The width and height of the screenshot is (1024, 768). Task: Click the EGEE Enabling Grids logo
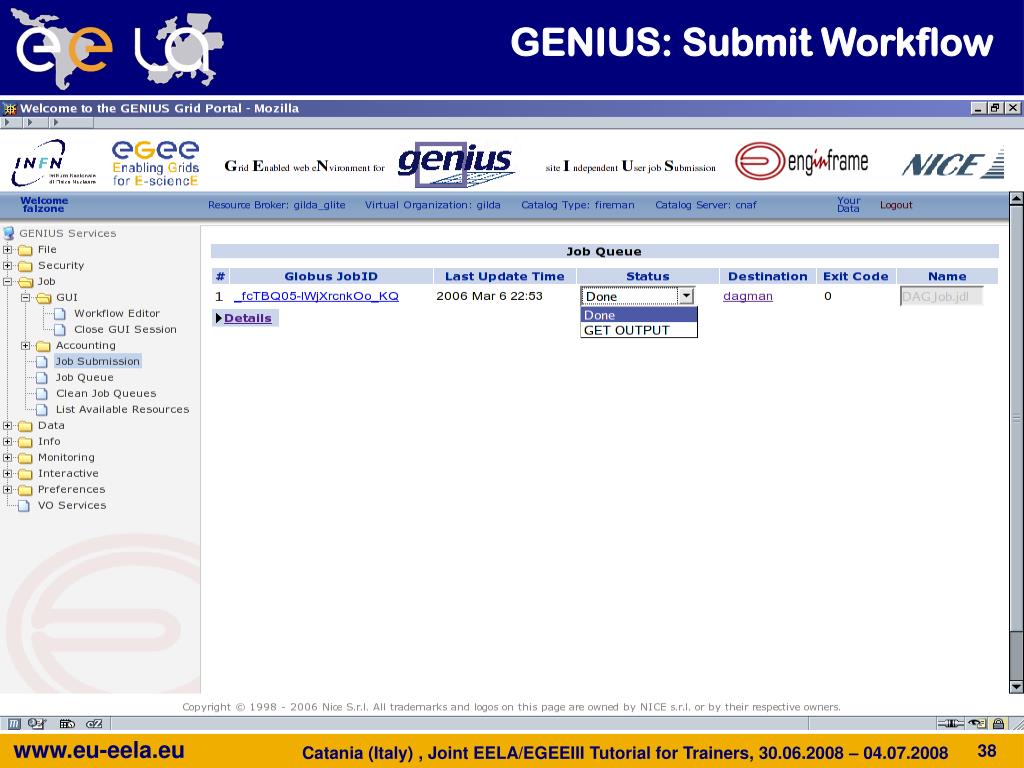click(155, 163)
